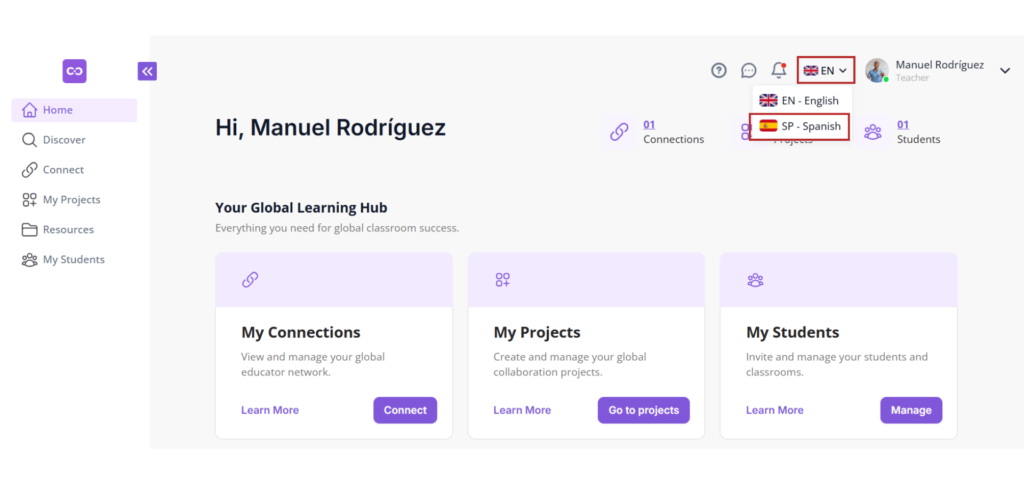This screenshot has width=1024, height=480.
Task: Open the EN language dropdown
Action: coord(825,71)
